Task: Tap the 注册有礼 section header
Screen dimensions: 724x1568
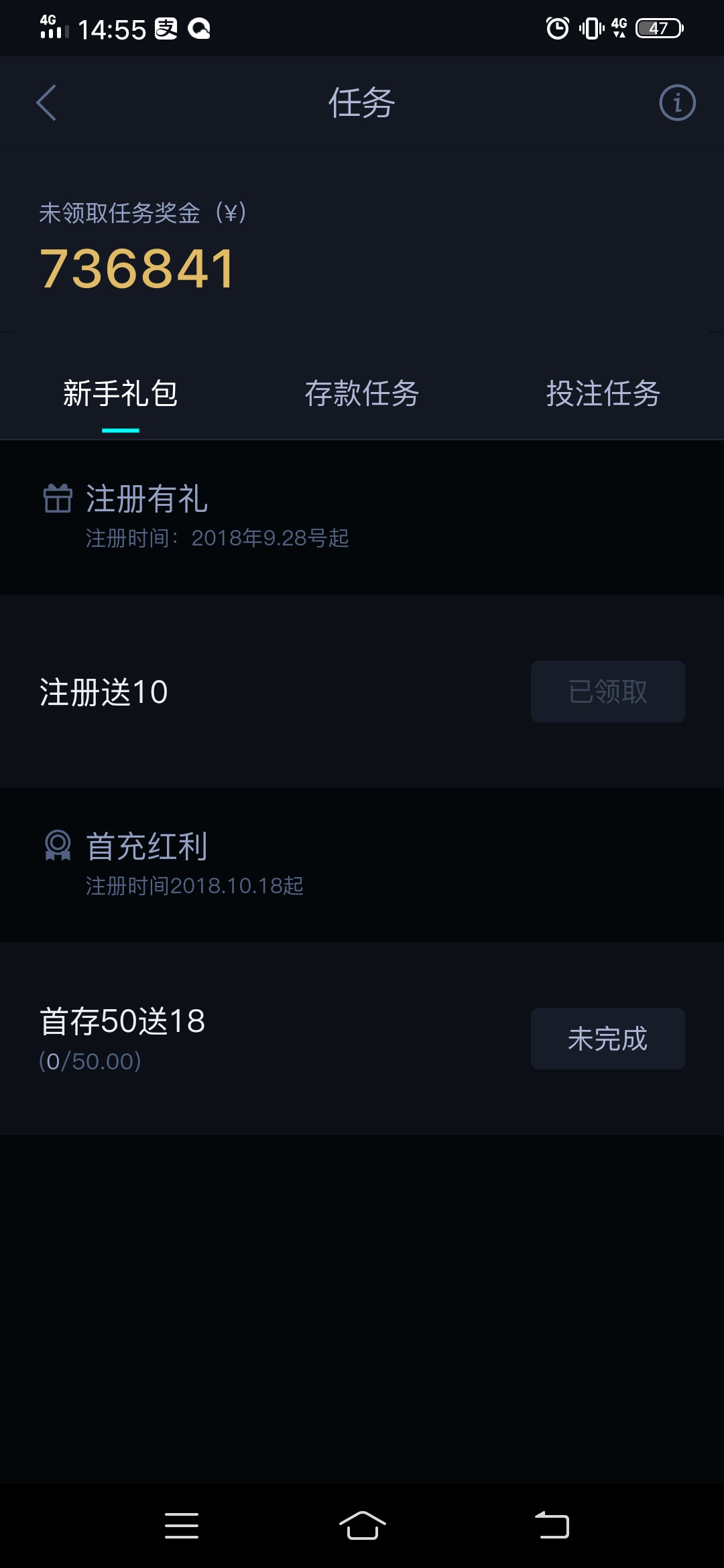Action: 147,499
